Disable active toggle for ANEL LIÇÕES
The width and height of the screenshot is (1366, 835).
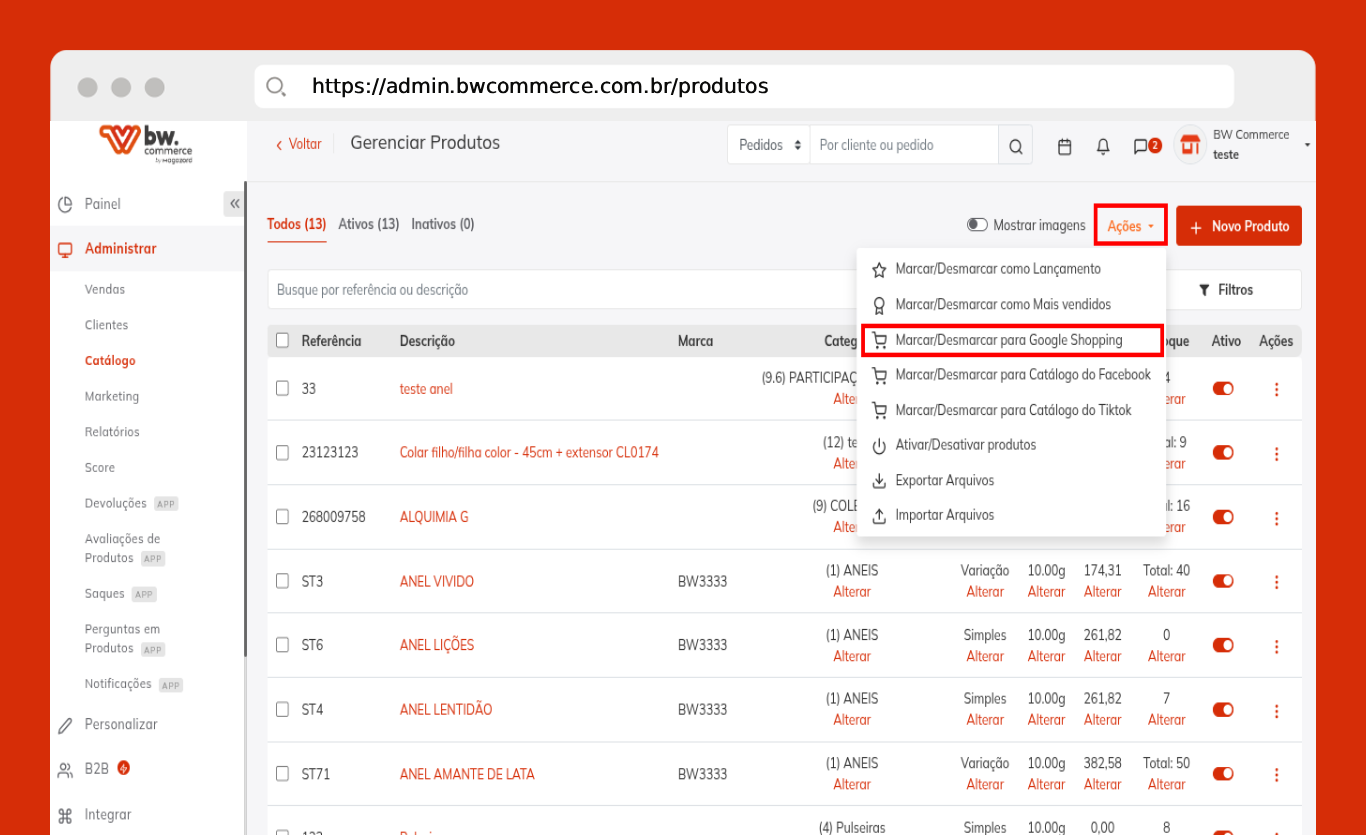coord(1223,645)
